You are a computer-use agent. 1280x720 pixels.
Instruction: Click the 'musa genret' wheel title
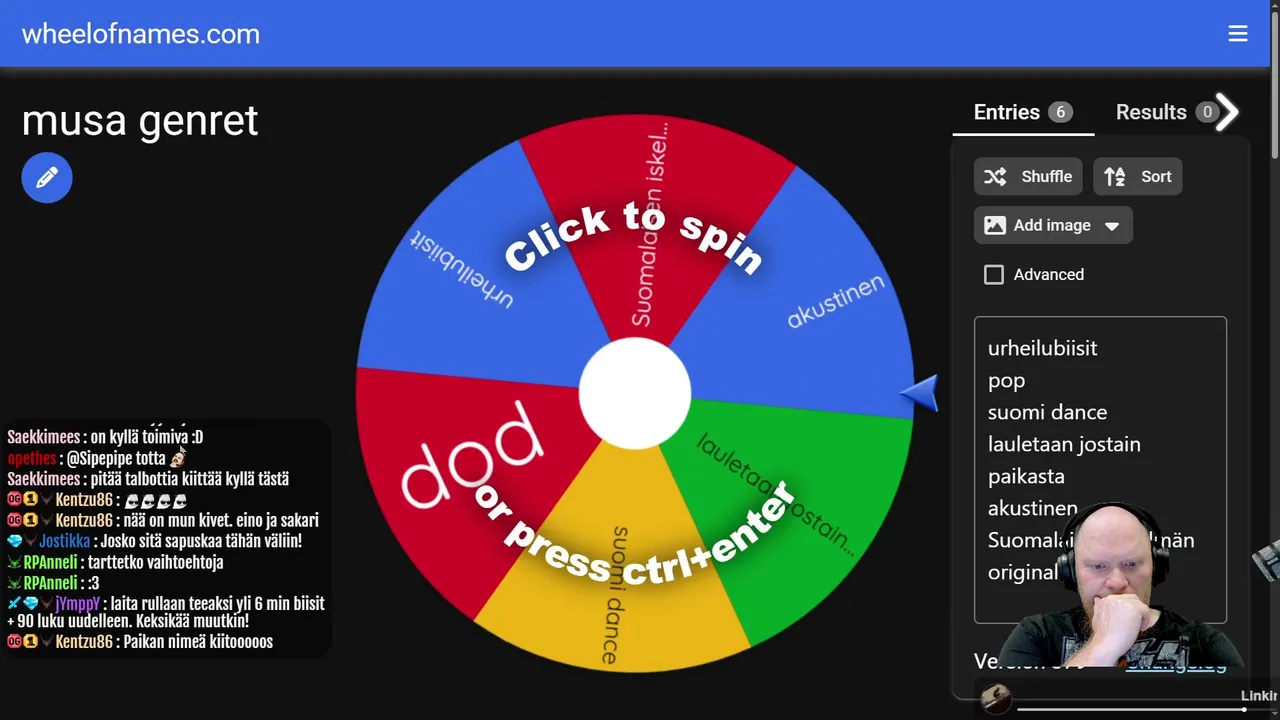[x=140, y=121]
